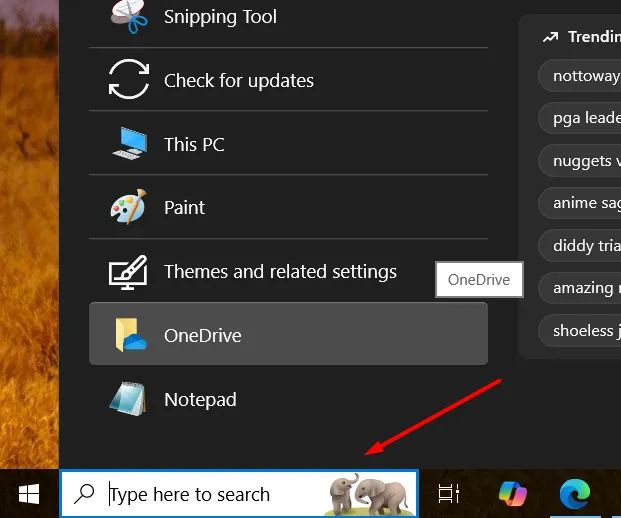This screenshot has height=518, width=621.
Task: Open This PC from the list
Action: click(x=288, y=143)
